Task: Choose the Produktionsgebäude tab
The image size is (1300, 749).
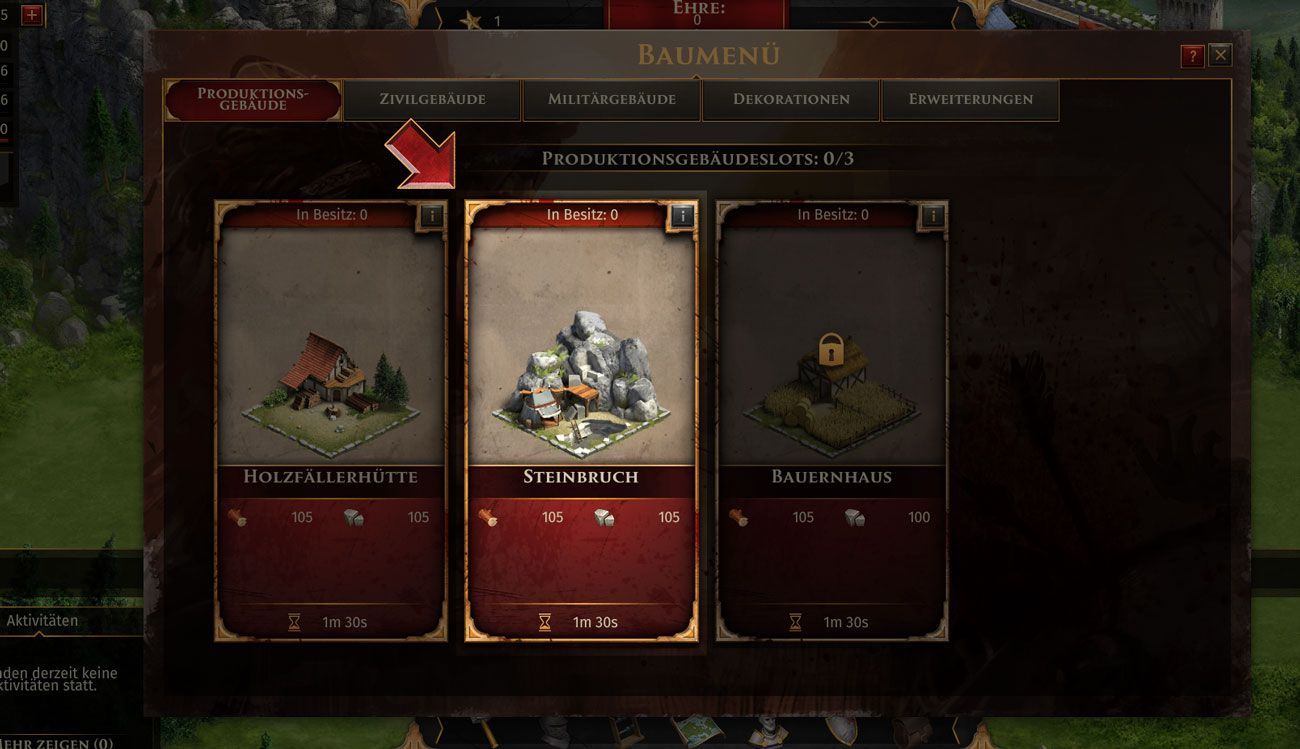Action: click(x=253, y=100)
